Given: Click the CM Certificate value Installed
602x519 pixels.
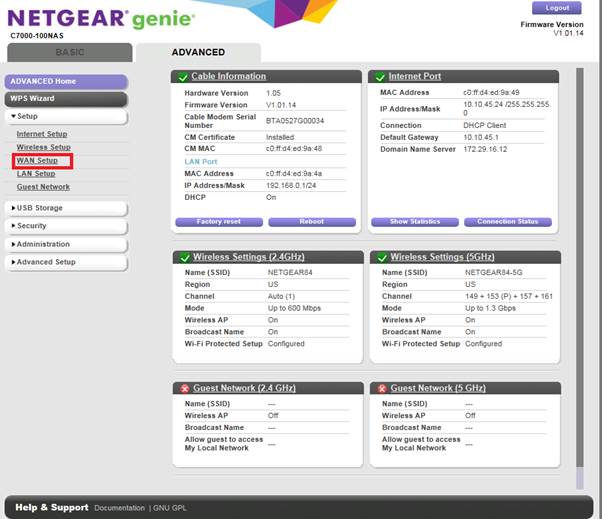Looking at the screenshot, I should (280, 137).
